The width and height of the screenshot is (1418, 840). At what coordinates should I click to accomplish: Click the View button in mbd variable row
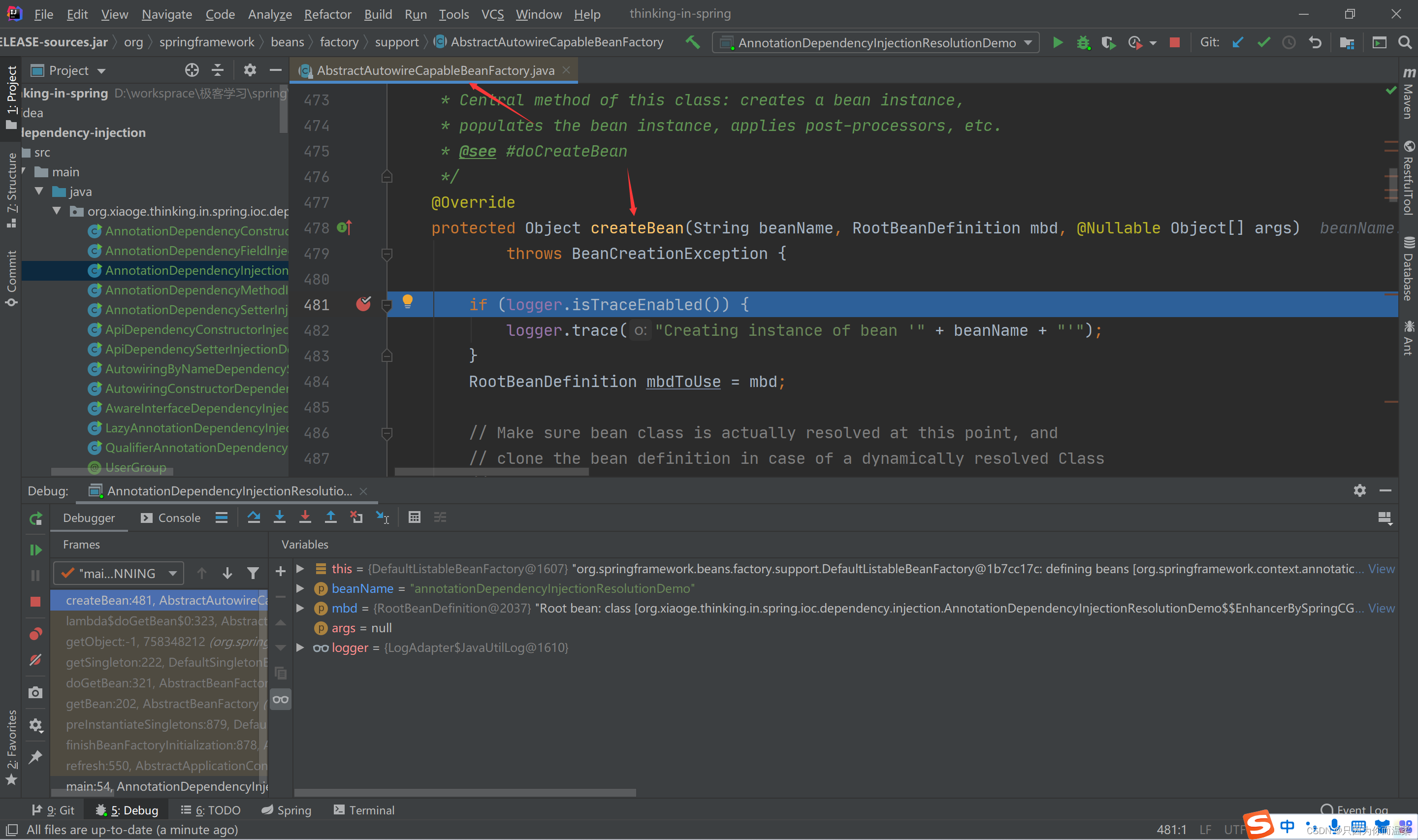pyautogui.click(x=1383, y=607)
